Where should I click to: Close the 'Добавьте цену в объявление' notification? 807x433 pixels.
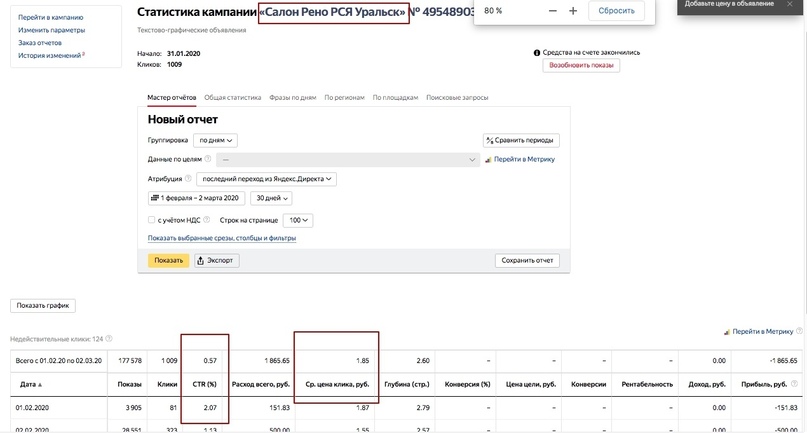790,4
